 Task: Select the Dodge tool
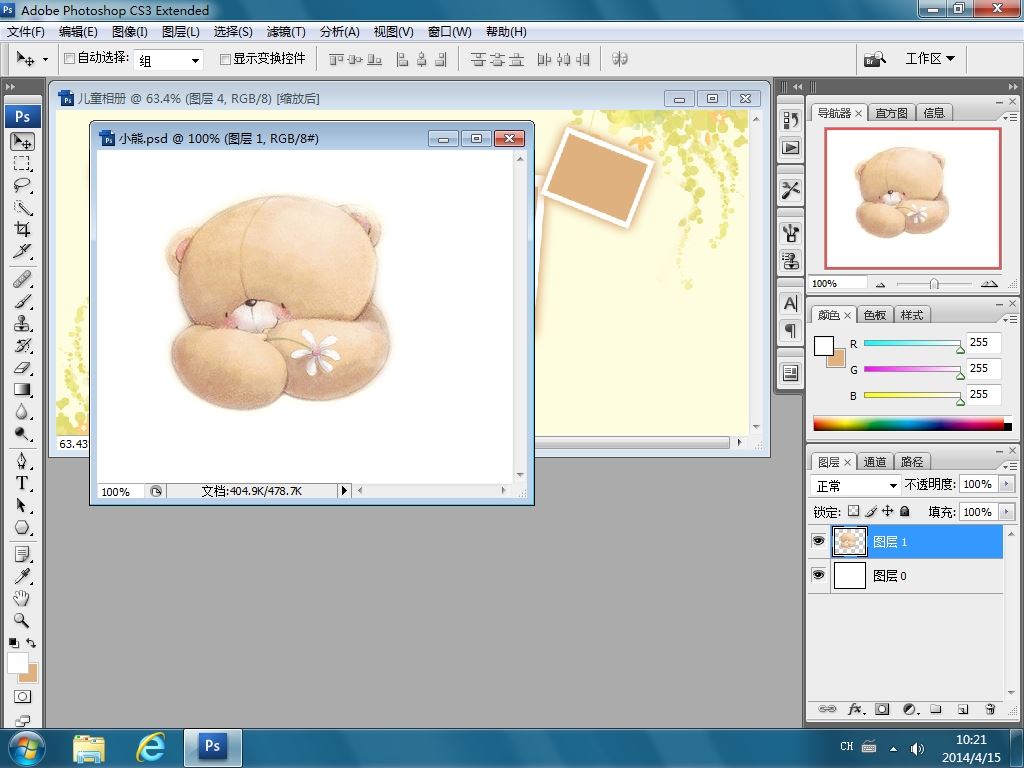22,434
